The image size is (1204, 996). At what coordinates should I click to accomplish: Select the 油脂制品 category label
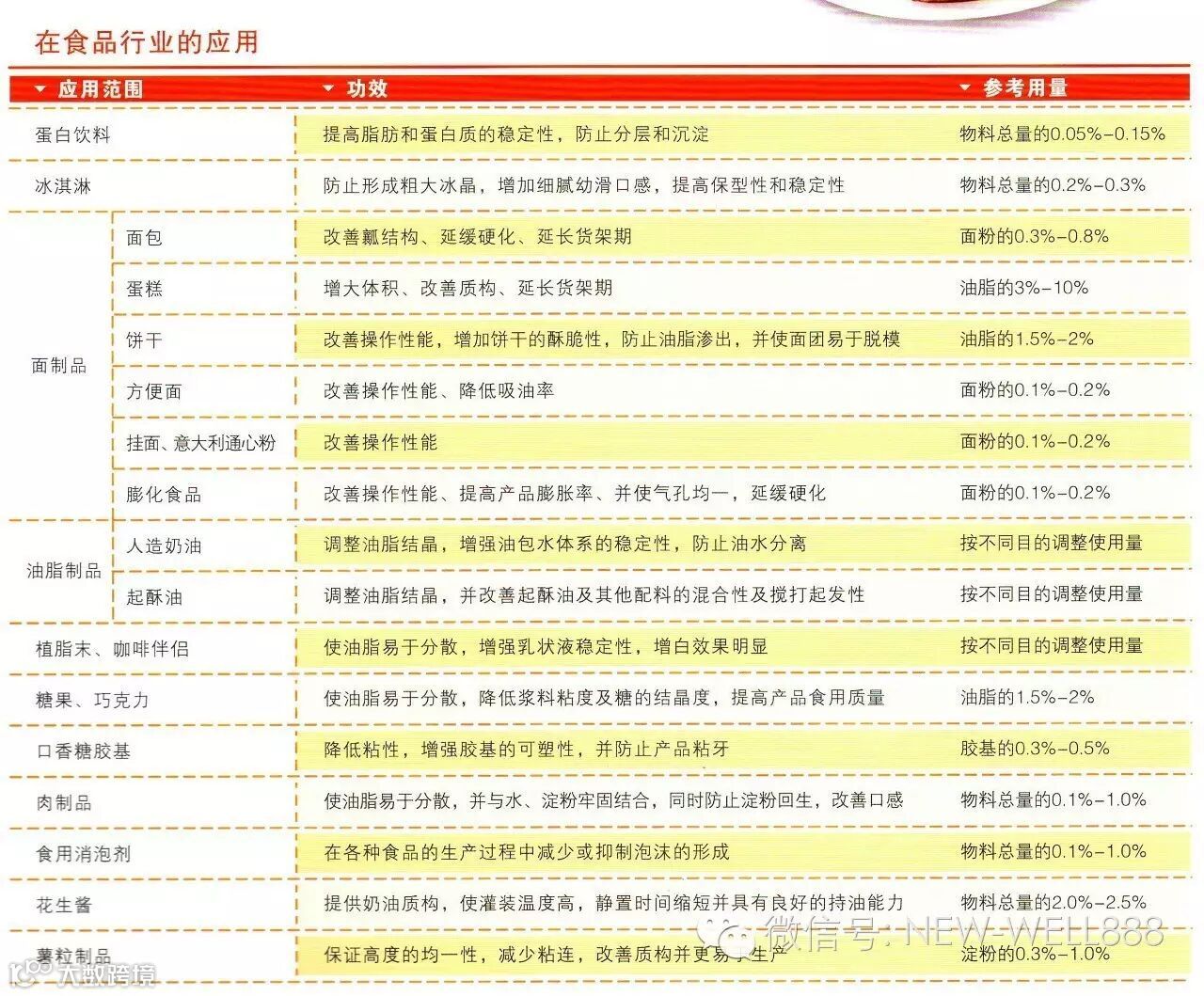tap(64, 571)
